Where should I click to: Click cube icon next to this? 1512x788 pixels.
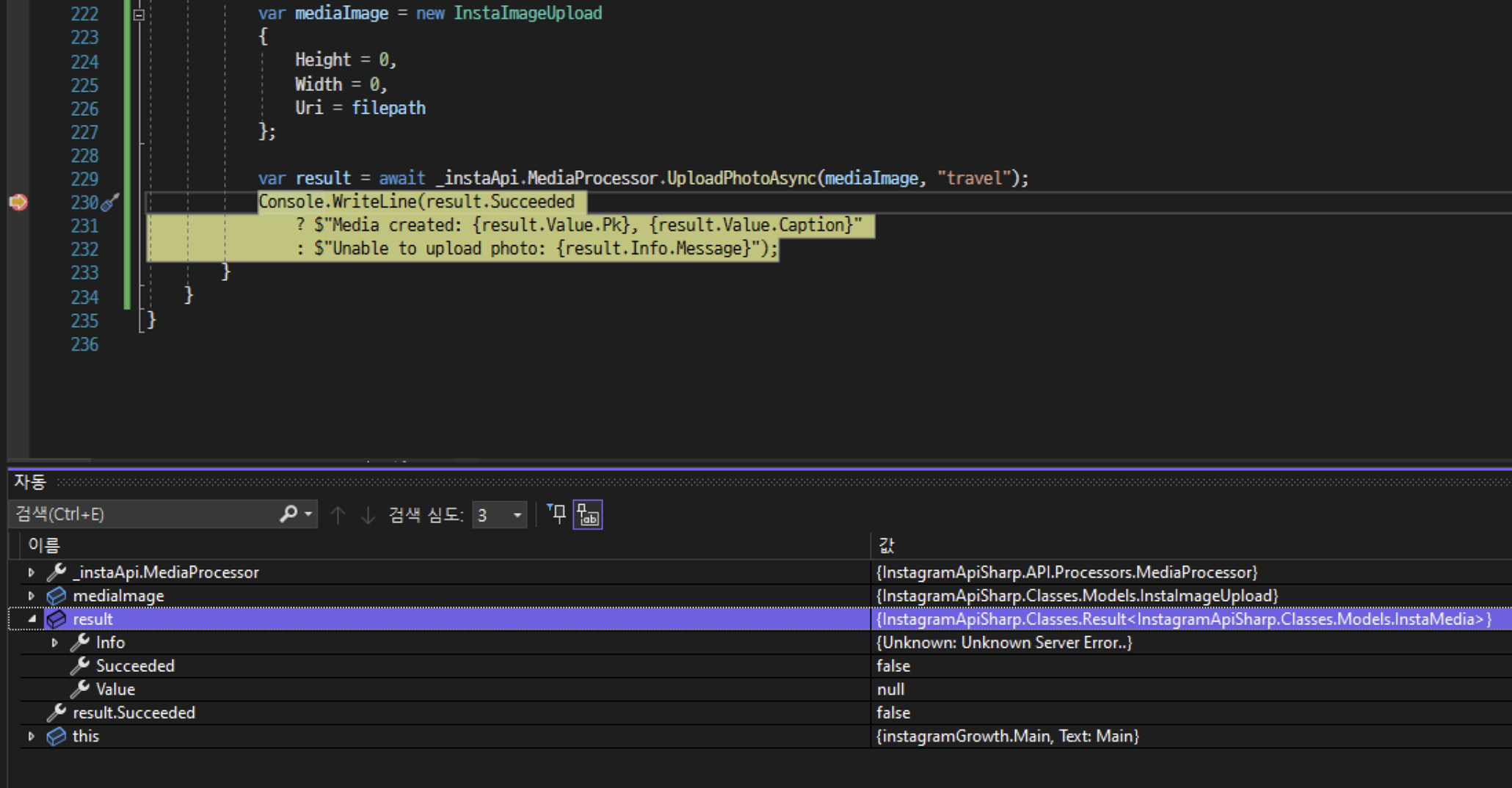tap(57, 736)
